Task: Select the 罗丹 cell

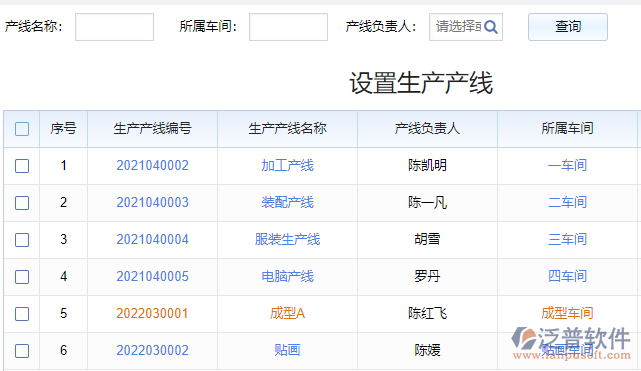Action: pos(427,276)
